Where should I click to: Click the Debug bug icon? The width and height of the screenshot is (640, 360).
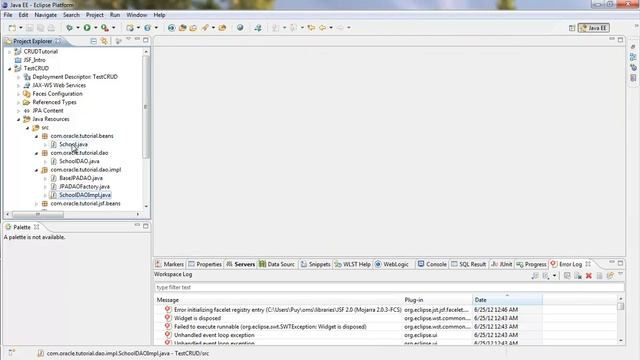tap(69, 28)
